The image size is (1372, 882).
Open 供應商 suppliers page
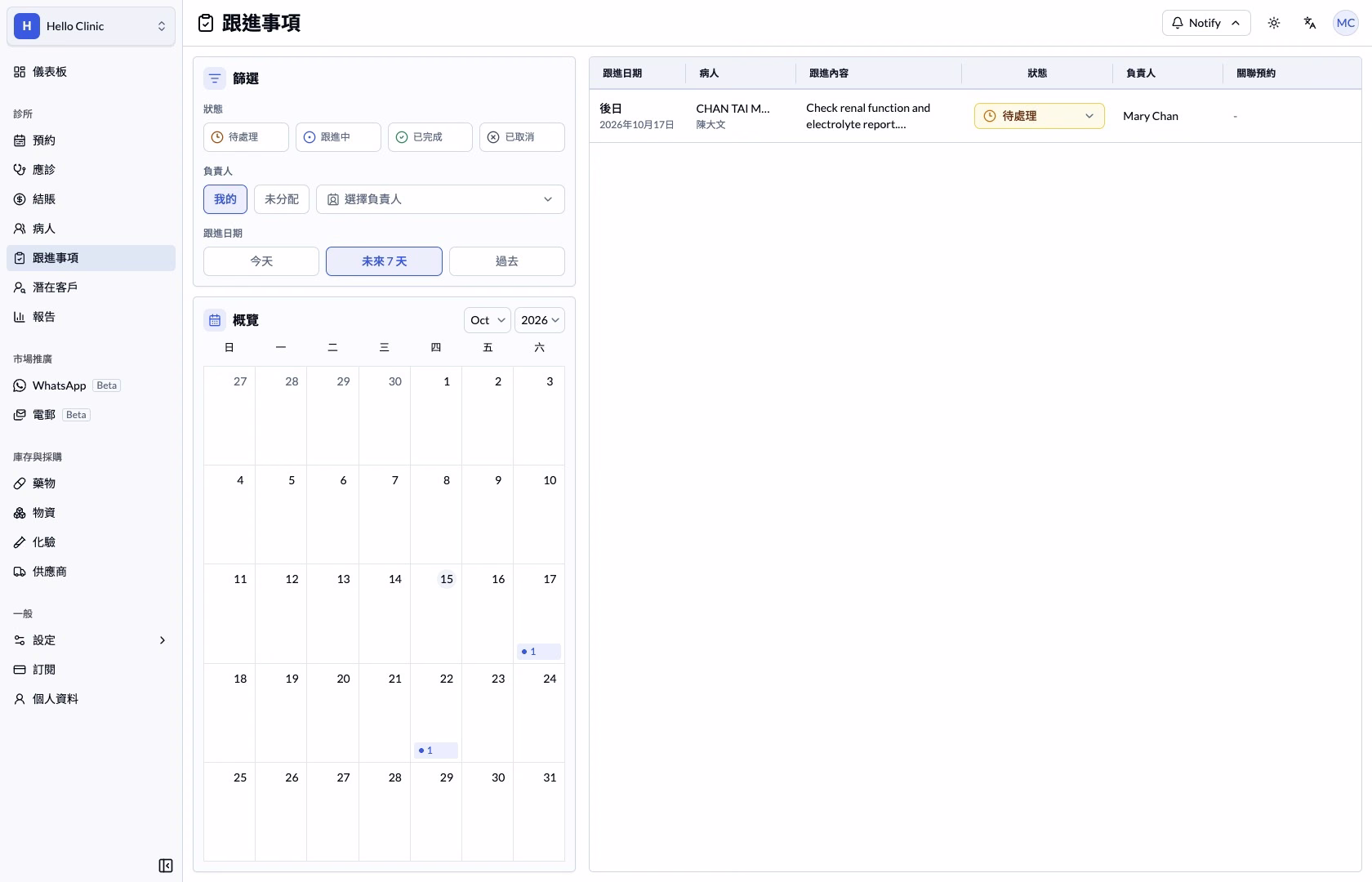click(x=91, y=572)
